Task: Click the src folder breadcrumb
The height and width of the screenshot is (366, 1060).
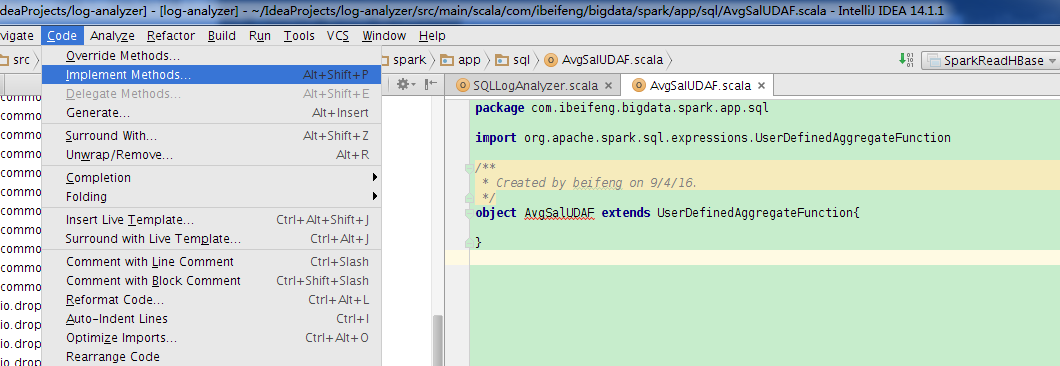Action: coord(16,60)
